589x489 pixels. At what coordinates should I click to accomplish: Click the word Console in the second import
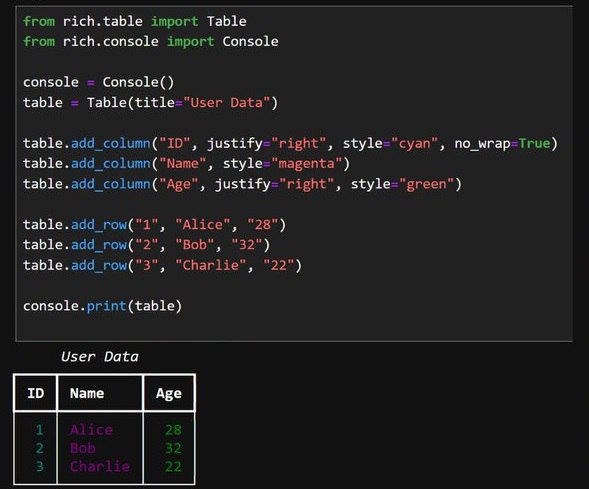tap(251, 42)
